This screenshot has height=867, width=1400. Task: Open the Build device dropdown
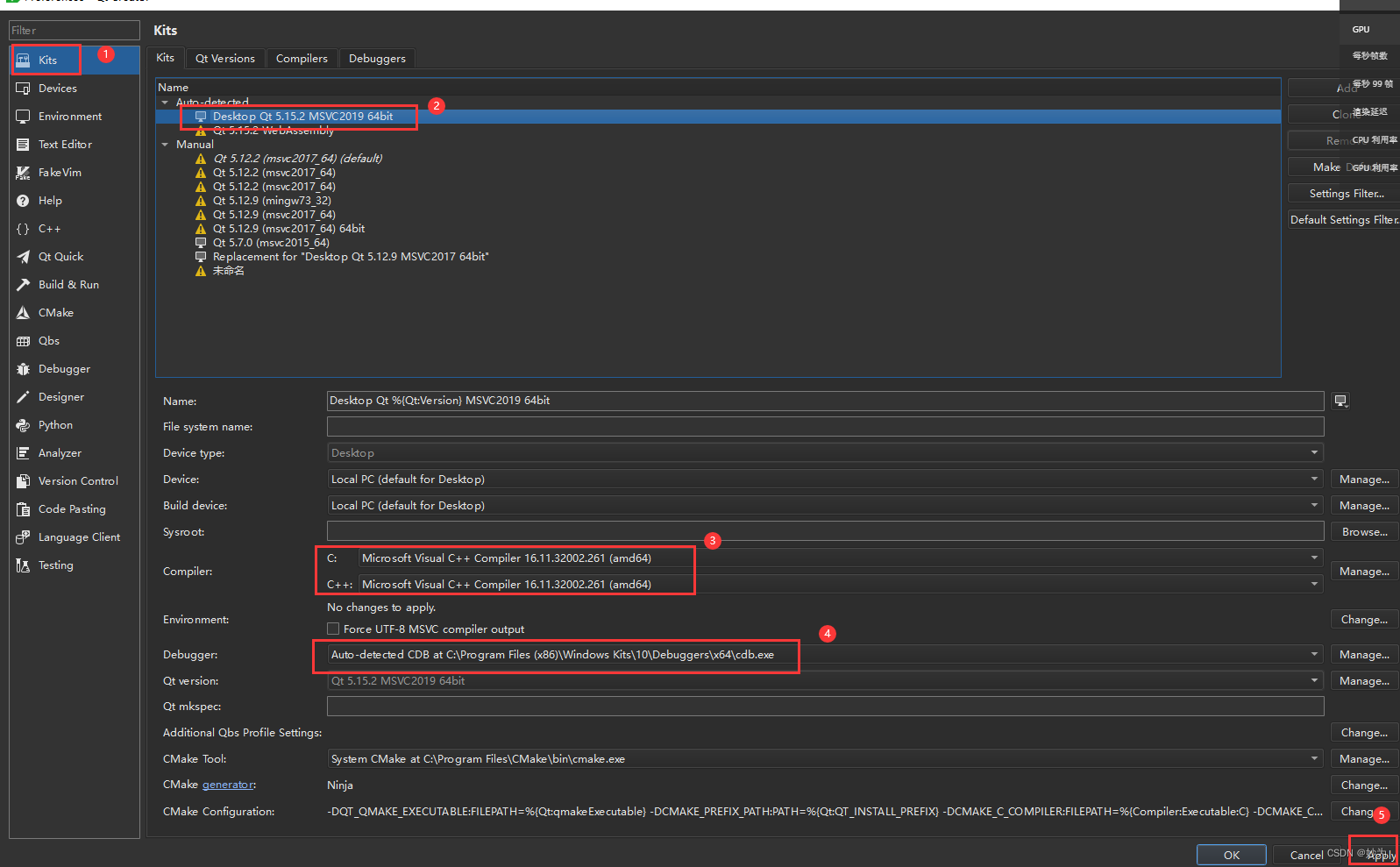(x=825, y=506)
